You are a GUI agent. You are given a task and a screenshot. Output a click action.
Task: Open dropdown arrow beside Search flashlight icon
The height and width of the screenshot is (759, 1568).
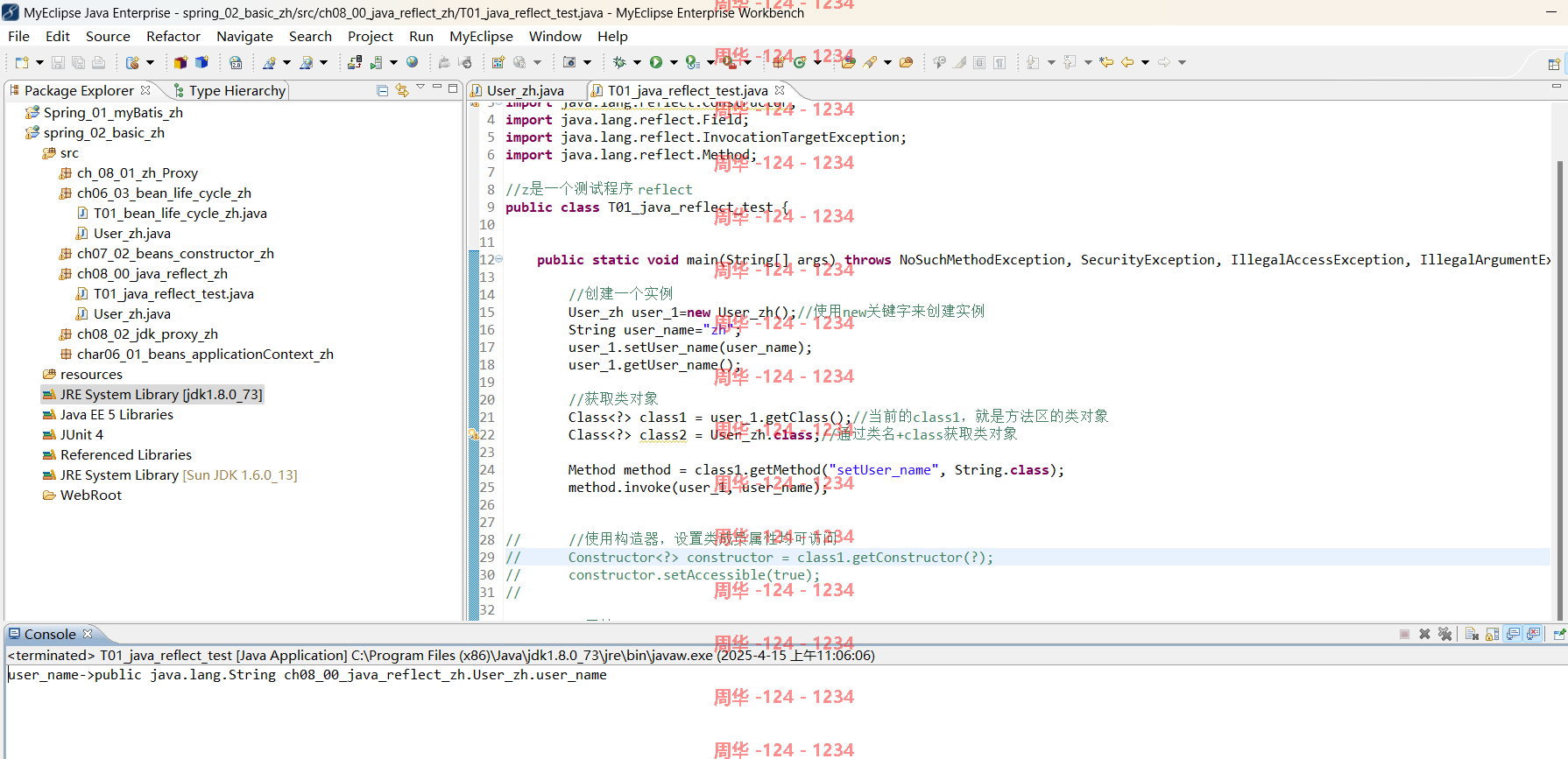pos(887,62)
